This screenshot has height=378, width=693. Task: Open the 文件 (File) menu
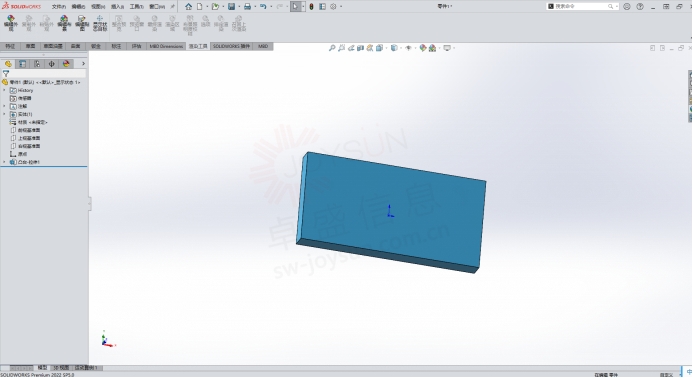[58, 7]
